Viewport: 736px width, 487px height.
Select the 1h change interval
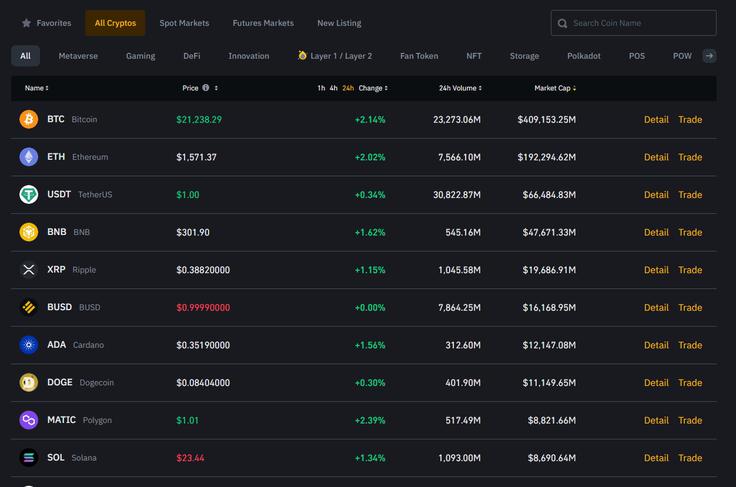[321, 88]
